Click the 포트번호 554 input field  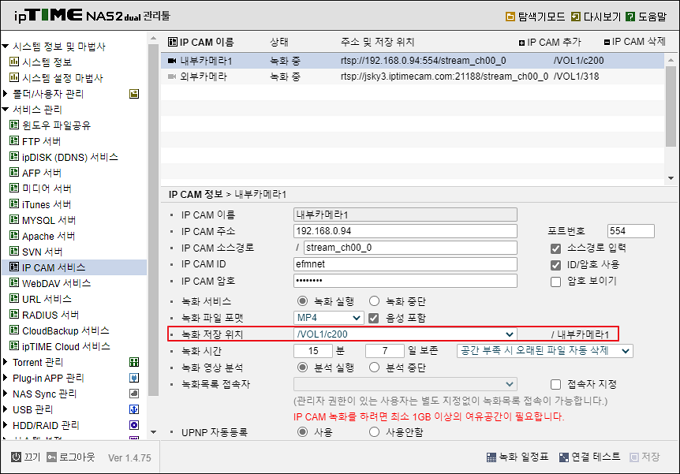631,231
